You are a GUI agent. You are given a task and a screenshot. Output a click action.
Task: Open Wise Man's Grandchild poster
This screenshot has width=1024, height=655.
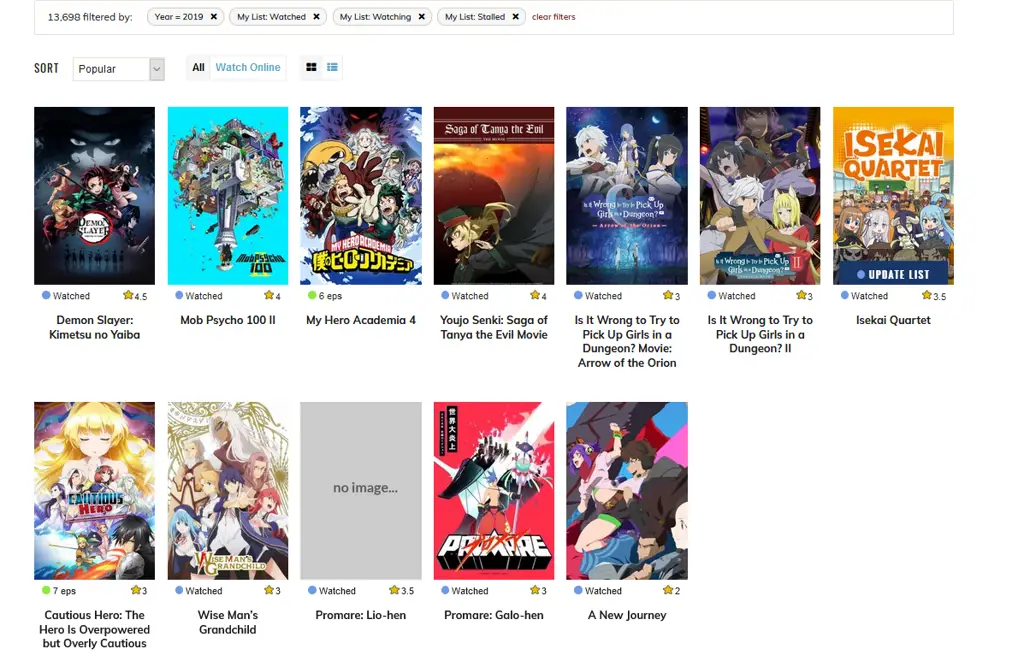pos(228,491)
